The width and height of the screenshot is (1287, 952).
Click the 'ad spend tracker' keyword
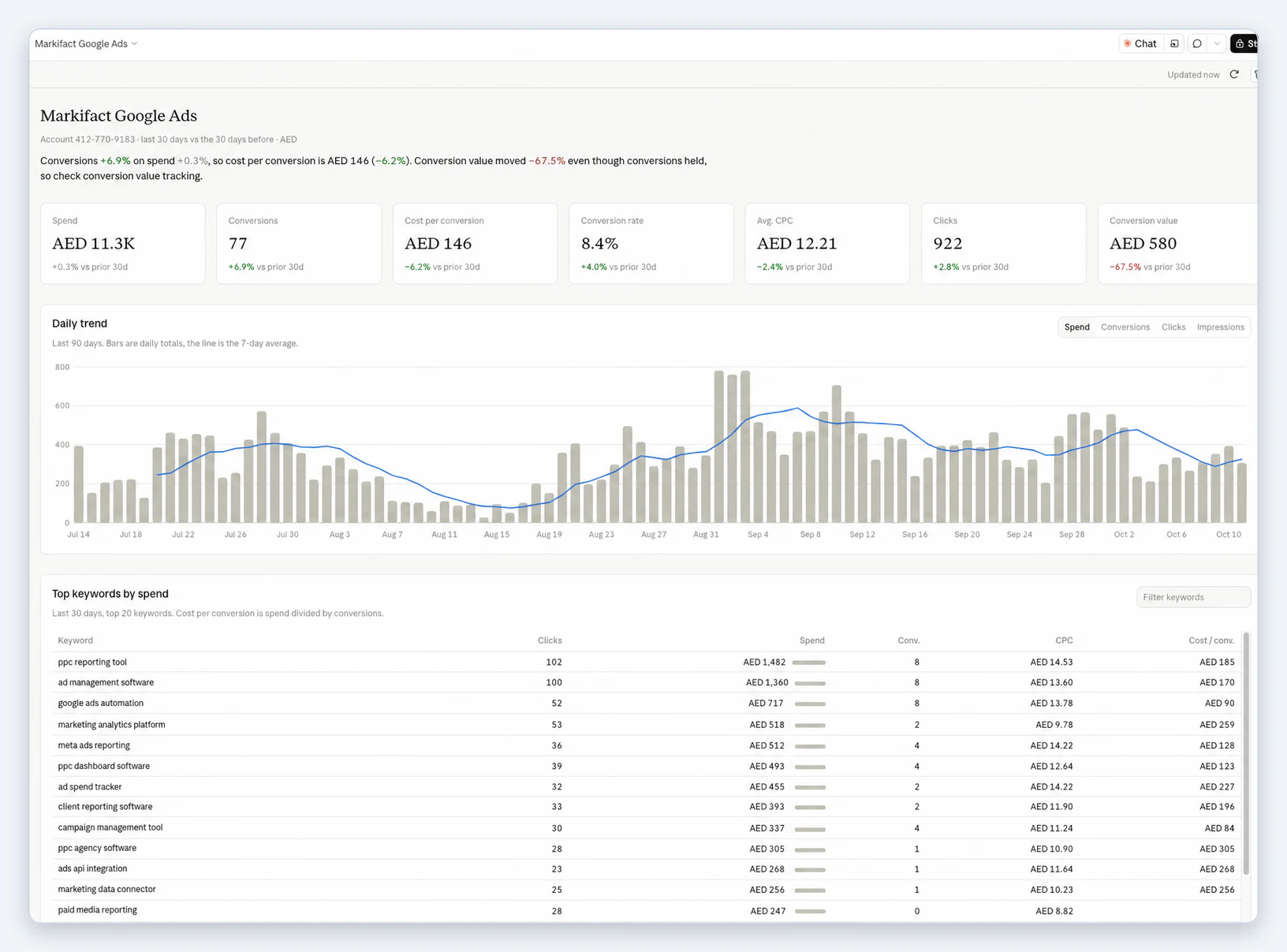point(89,787)
